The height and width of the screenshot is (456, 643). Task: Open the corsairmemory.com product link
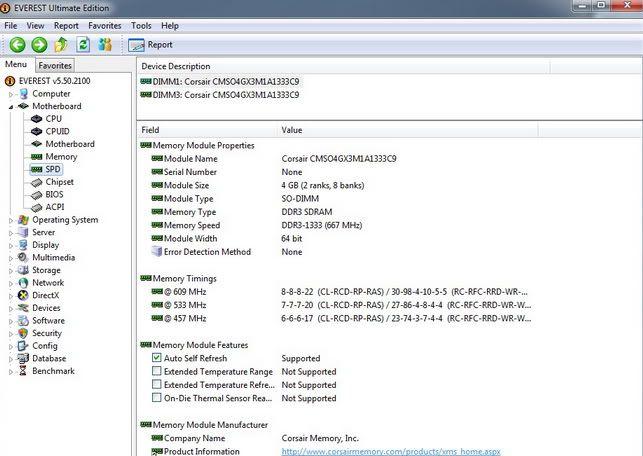(391, 451)
